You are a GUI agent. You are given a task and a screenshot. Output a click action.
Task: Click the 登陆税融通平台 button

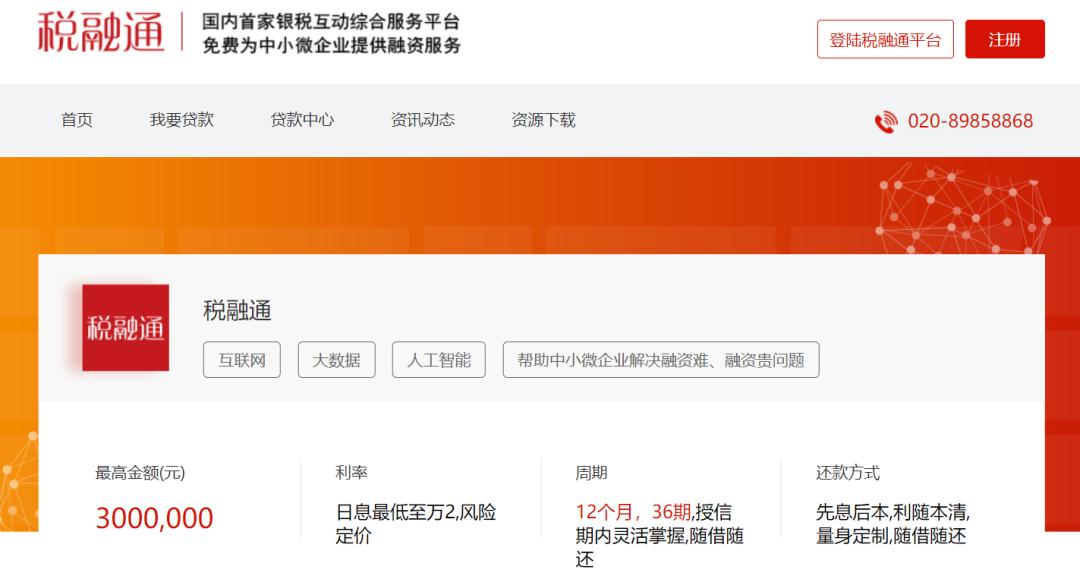point(886,40)
